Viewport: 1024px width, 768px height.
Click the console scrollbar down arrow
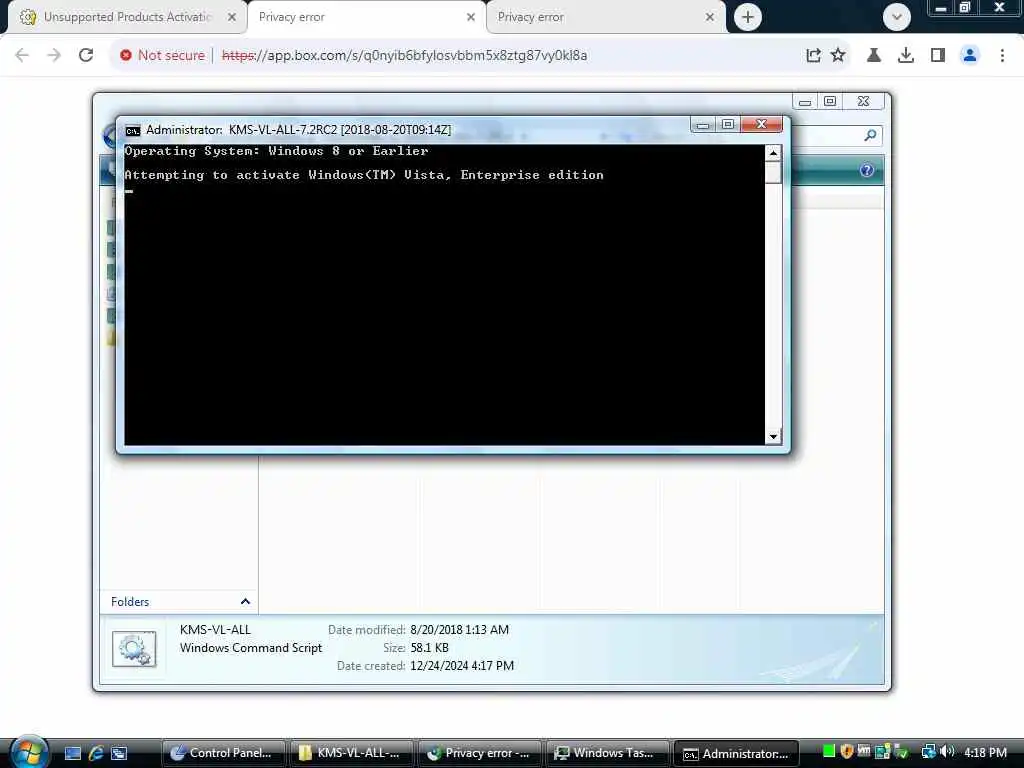tap(773, 437)
